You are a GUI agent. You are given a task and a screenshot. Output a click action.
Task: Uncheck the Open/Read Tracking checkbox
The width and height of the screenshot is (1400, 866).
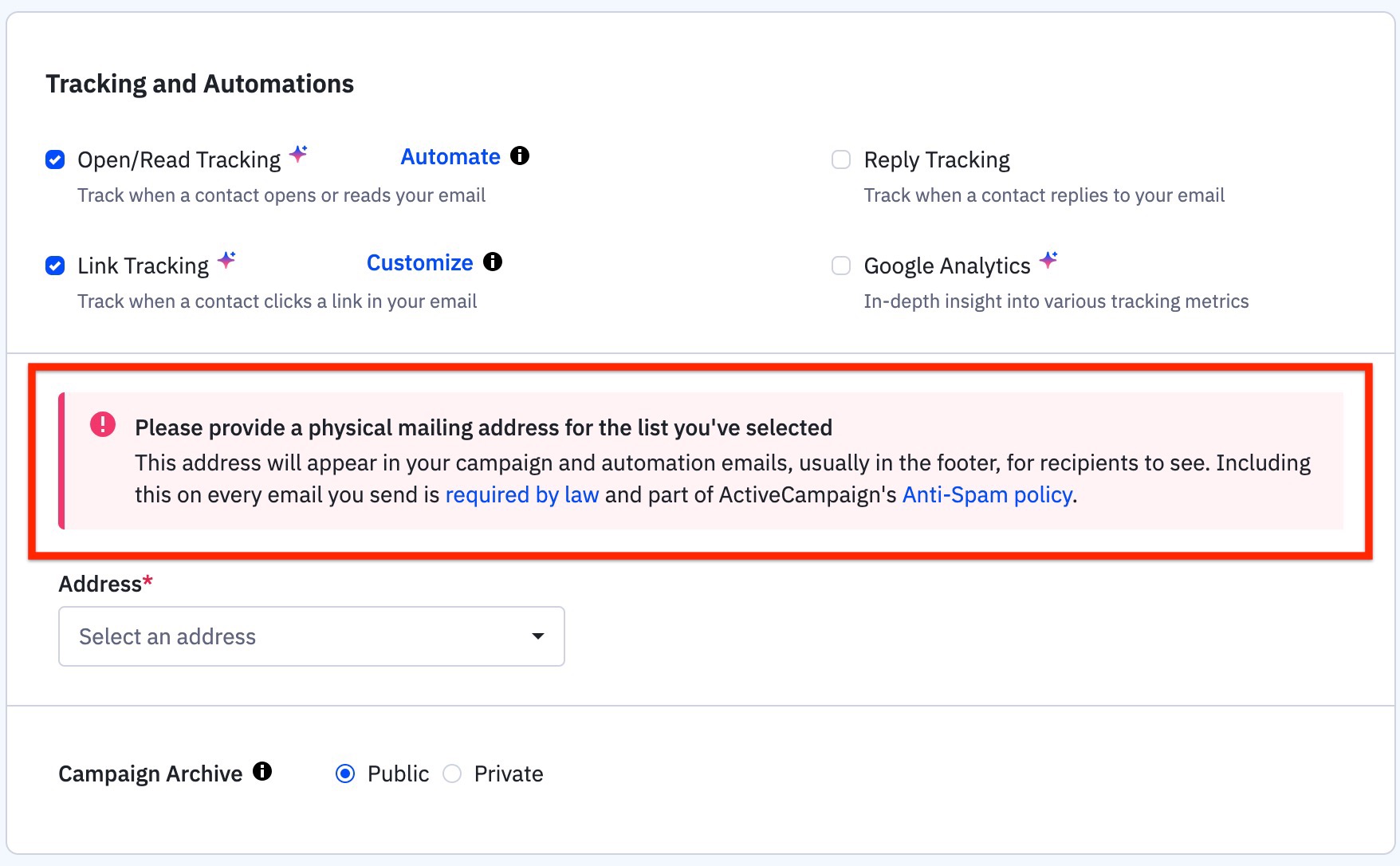click(x=55, y=159)
